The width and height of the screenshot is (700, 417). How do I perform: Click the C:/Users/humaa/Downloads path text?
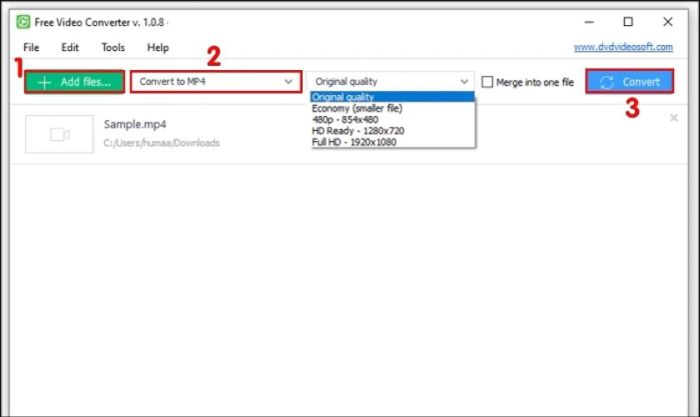(x=162, y=143)
